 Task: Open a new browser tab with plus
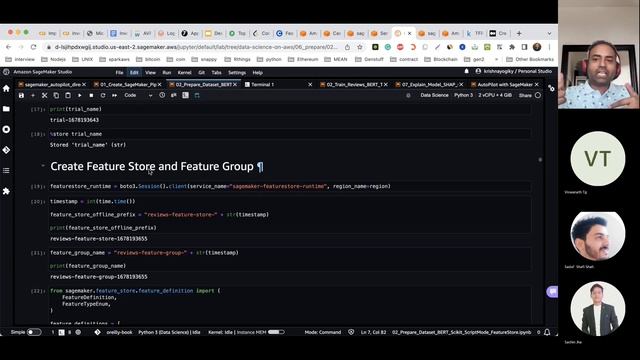click(x=519, y=33)
